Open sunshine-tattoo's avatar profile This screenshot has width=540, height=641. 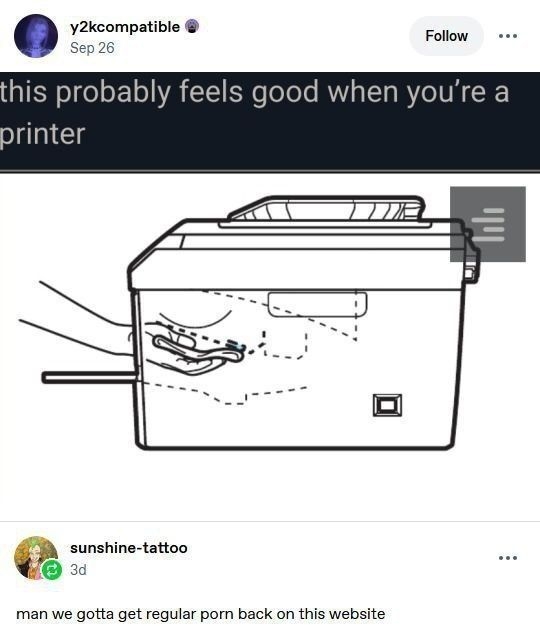(36, 558)
